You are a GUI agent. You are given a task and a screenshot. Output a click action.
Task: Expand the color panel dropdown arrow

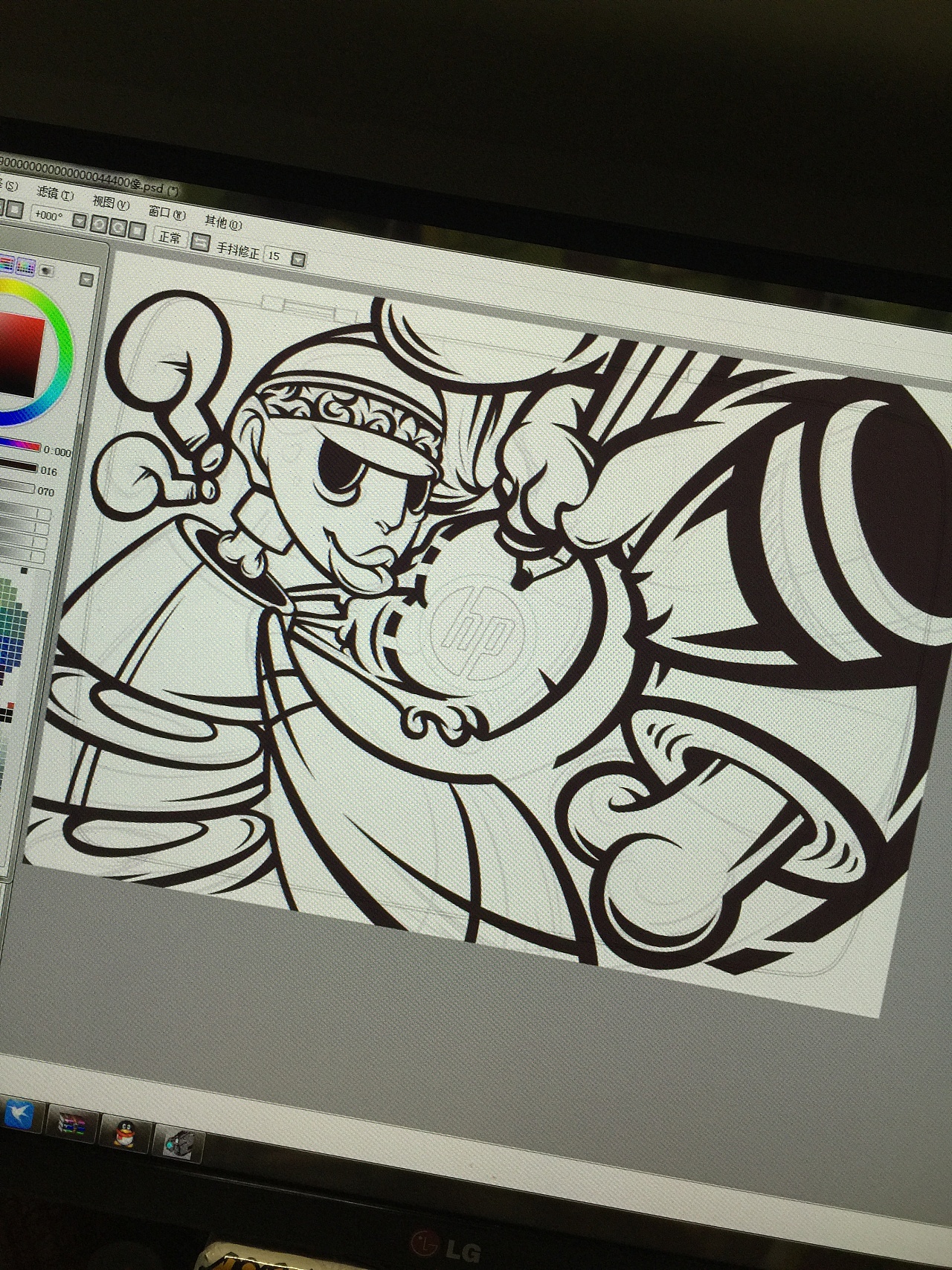click(x=86, y=279)
